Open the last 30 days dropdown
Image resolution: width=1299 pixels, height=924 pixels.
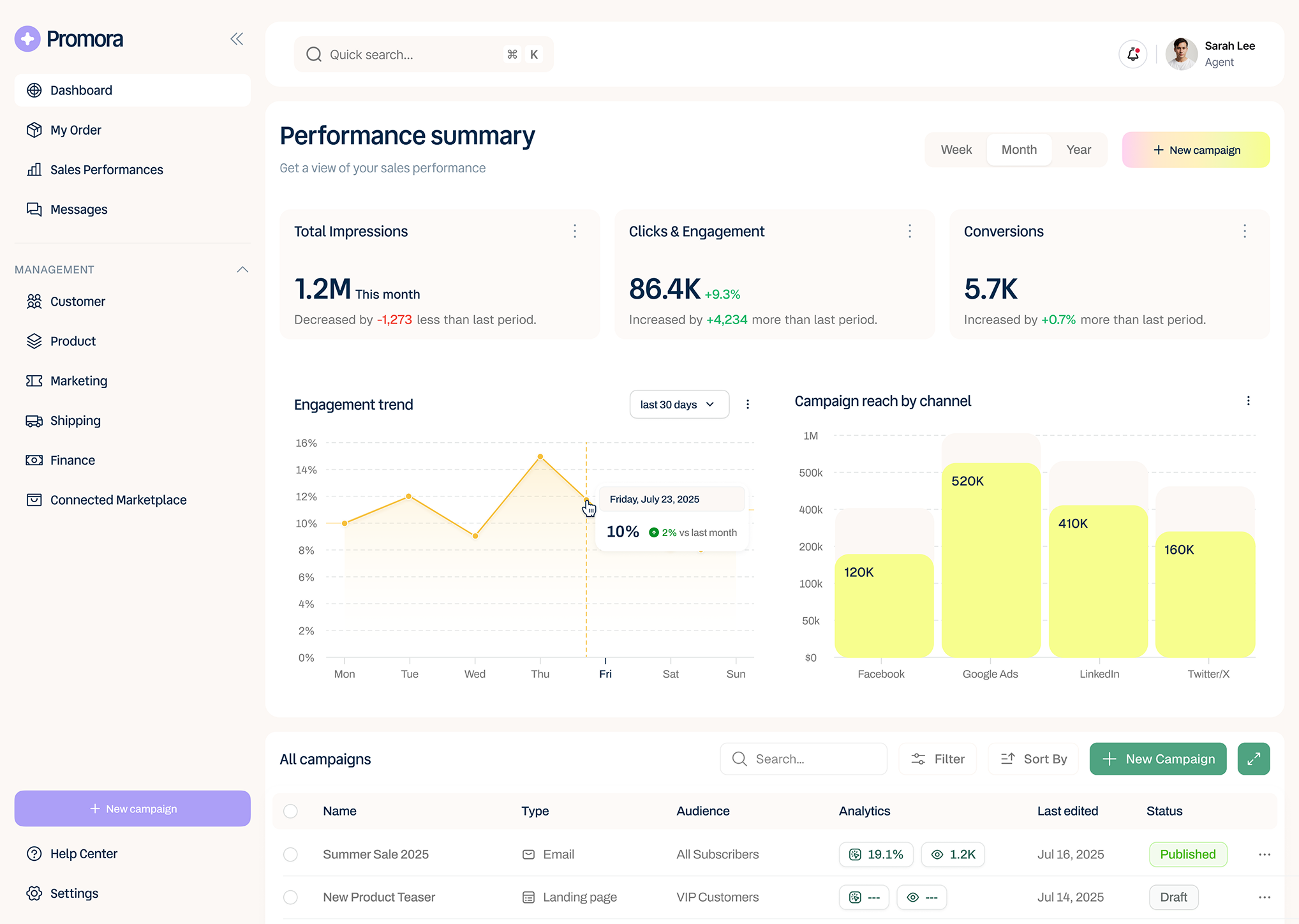click(679, 405)
